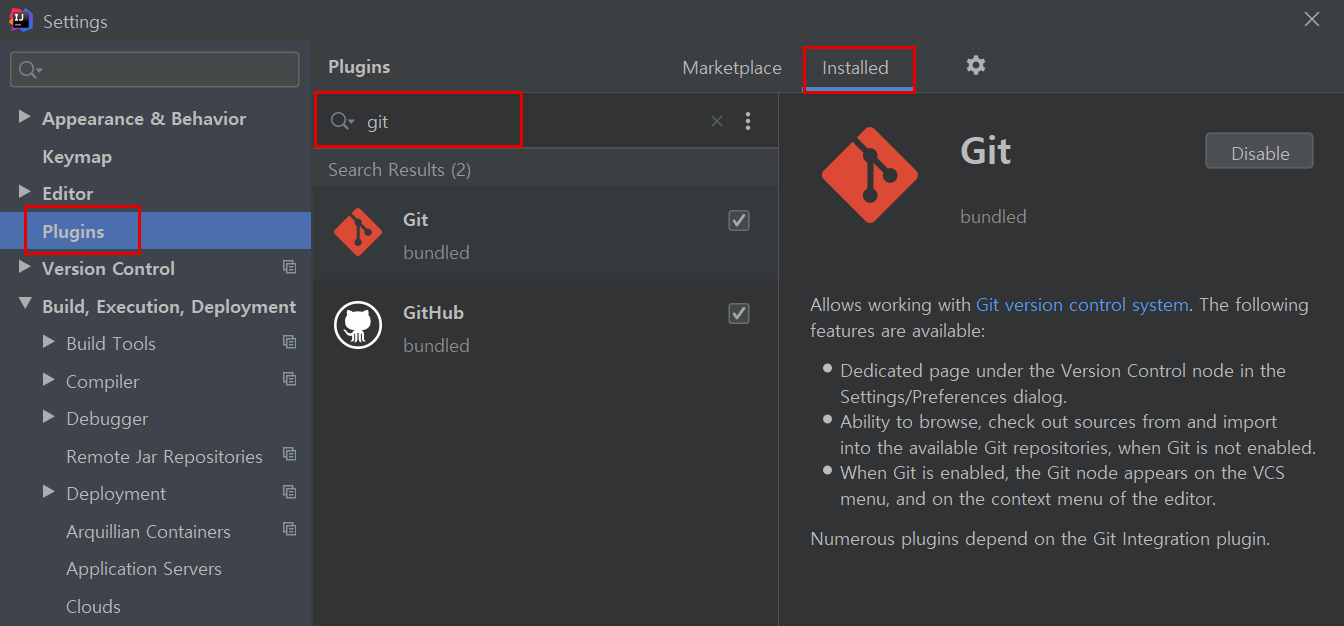Image resolution: width=1344 pixels, height=626 pixels.
Task: Click the Debugger tree label
Action: click(107, 419)
